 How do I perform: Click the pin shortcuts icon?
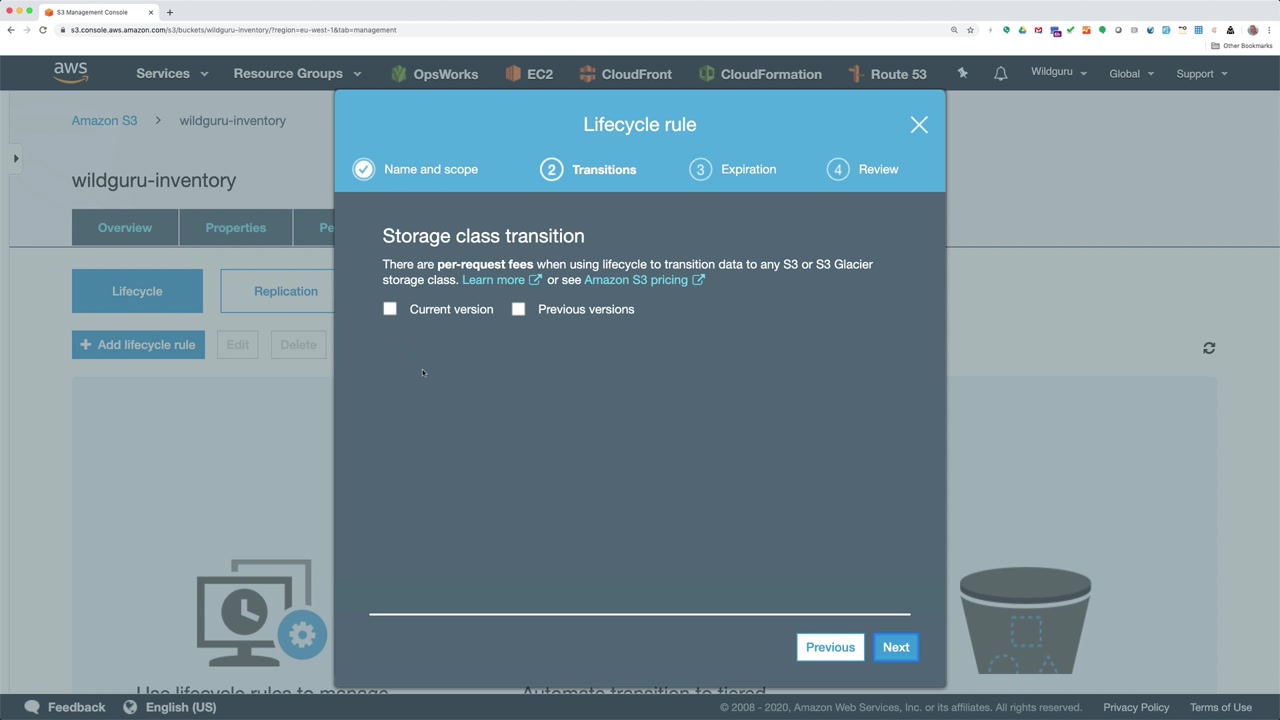962,73
